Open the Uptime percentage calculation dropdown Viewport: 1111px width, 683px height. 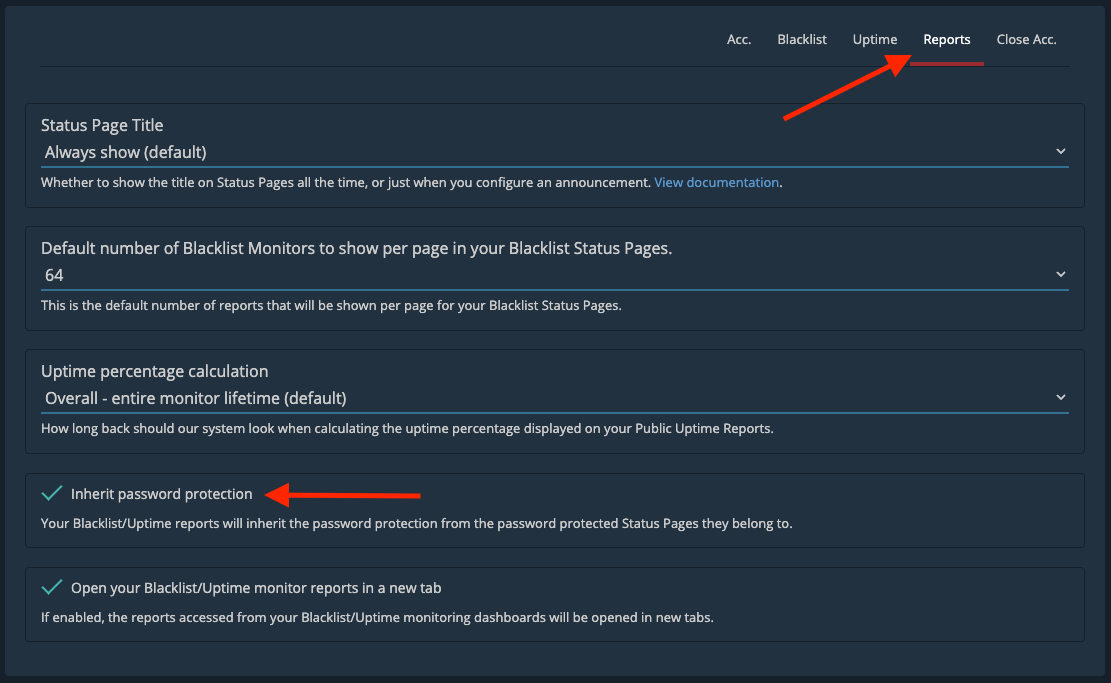pyautogui.click(x=555, y=398)
